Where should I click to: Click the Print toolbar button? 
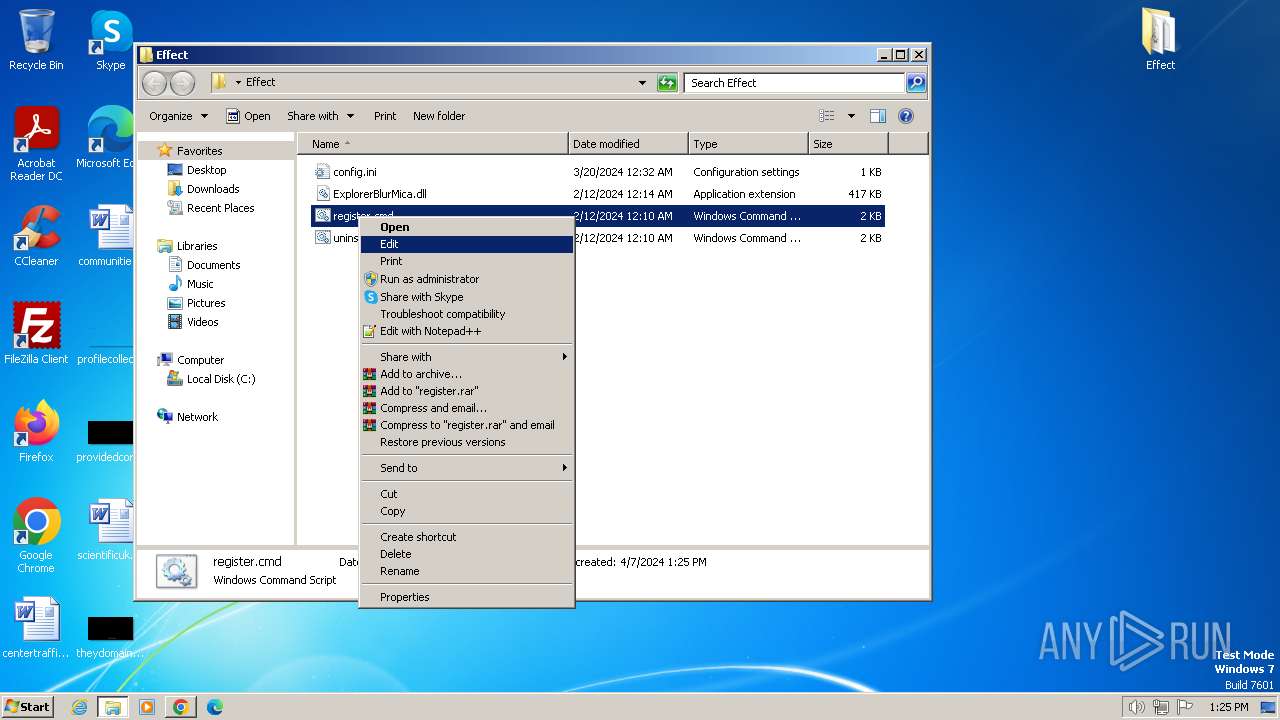[385, 116]
